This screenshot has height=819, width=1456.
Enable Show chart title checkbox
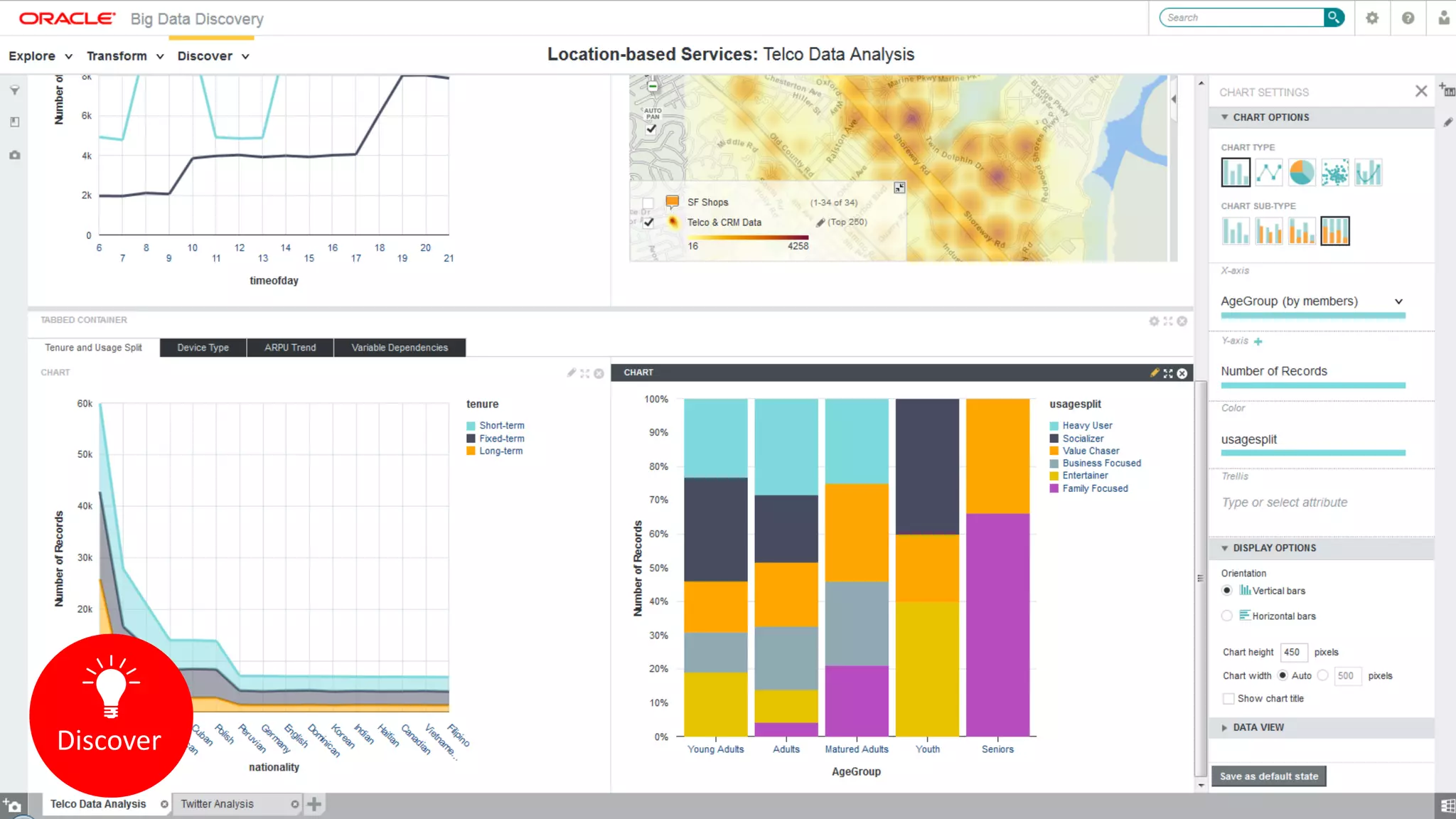1228,699
